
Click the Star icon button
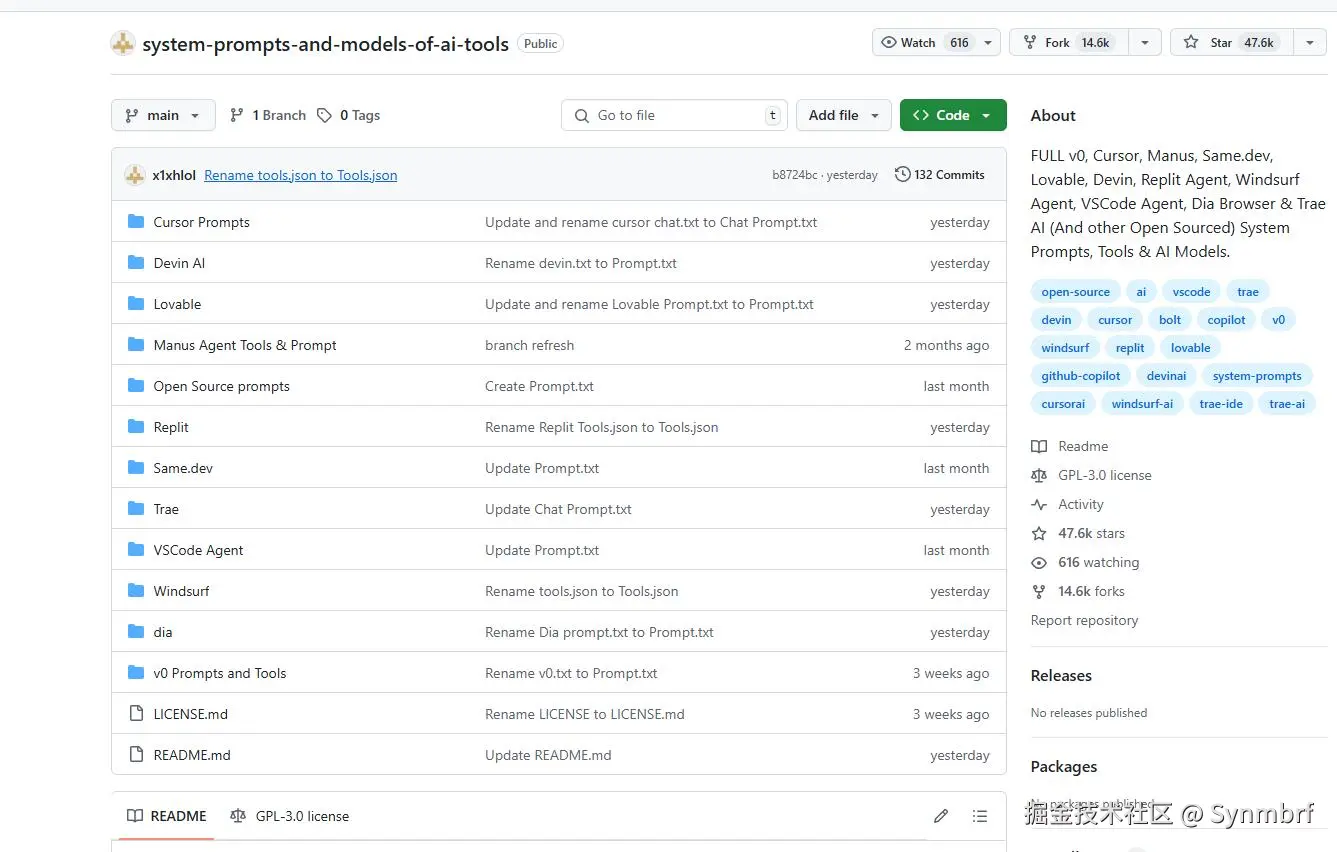point(1191,43)
